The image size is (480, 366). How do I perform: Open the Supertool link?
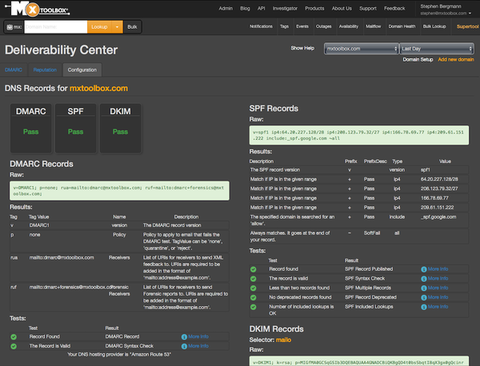[x=468, y=26]
